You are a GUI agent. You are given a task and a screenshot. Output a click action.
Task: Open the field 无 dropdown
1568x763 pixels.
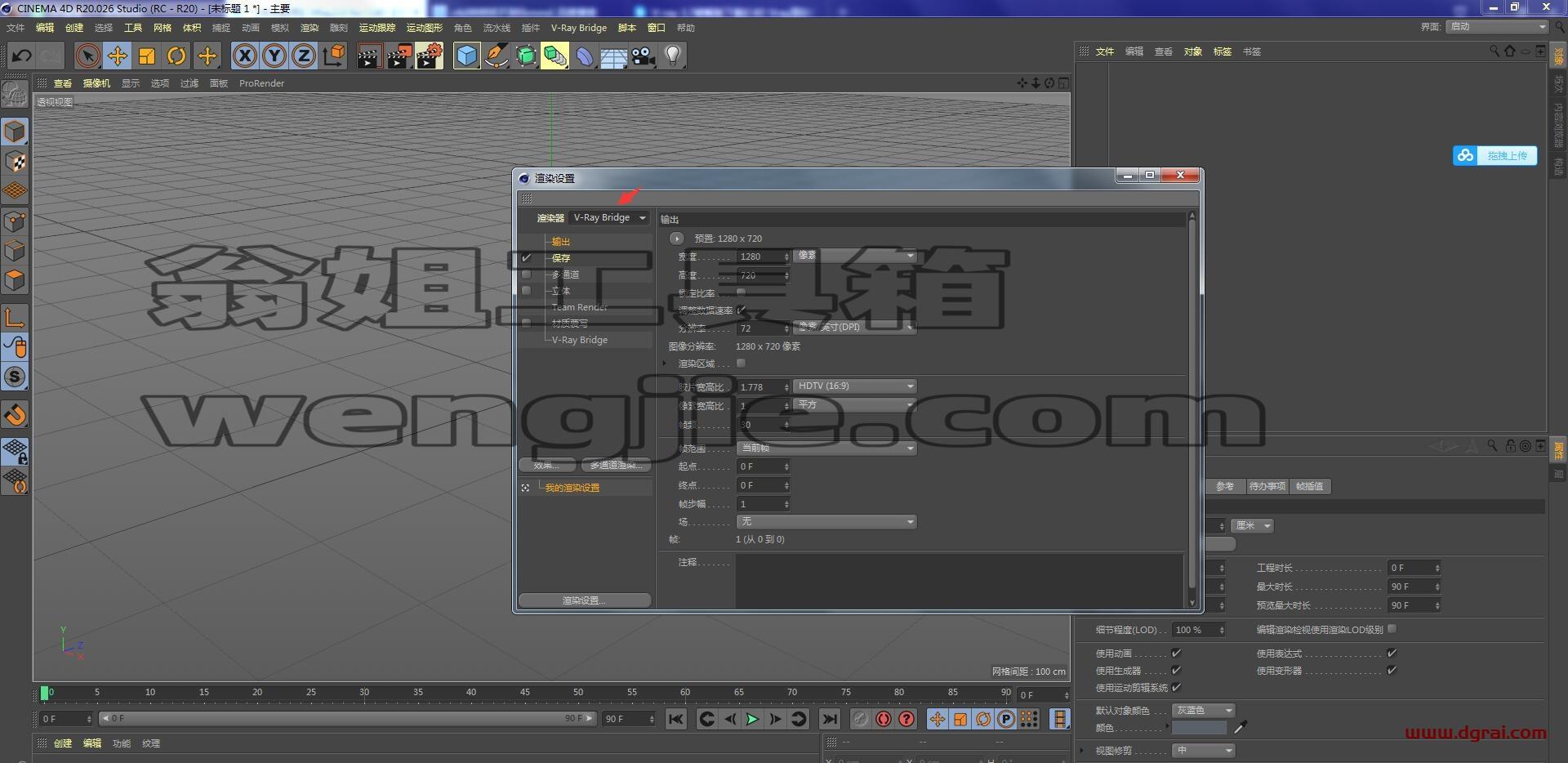click(826, 521)
